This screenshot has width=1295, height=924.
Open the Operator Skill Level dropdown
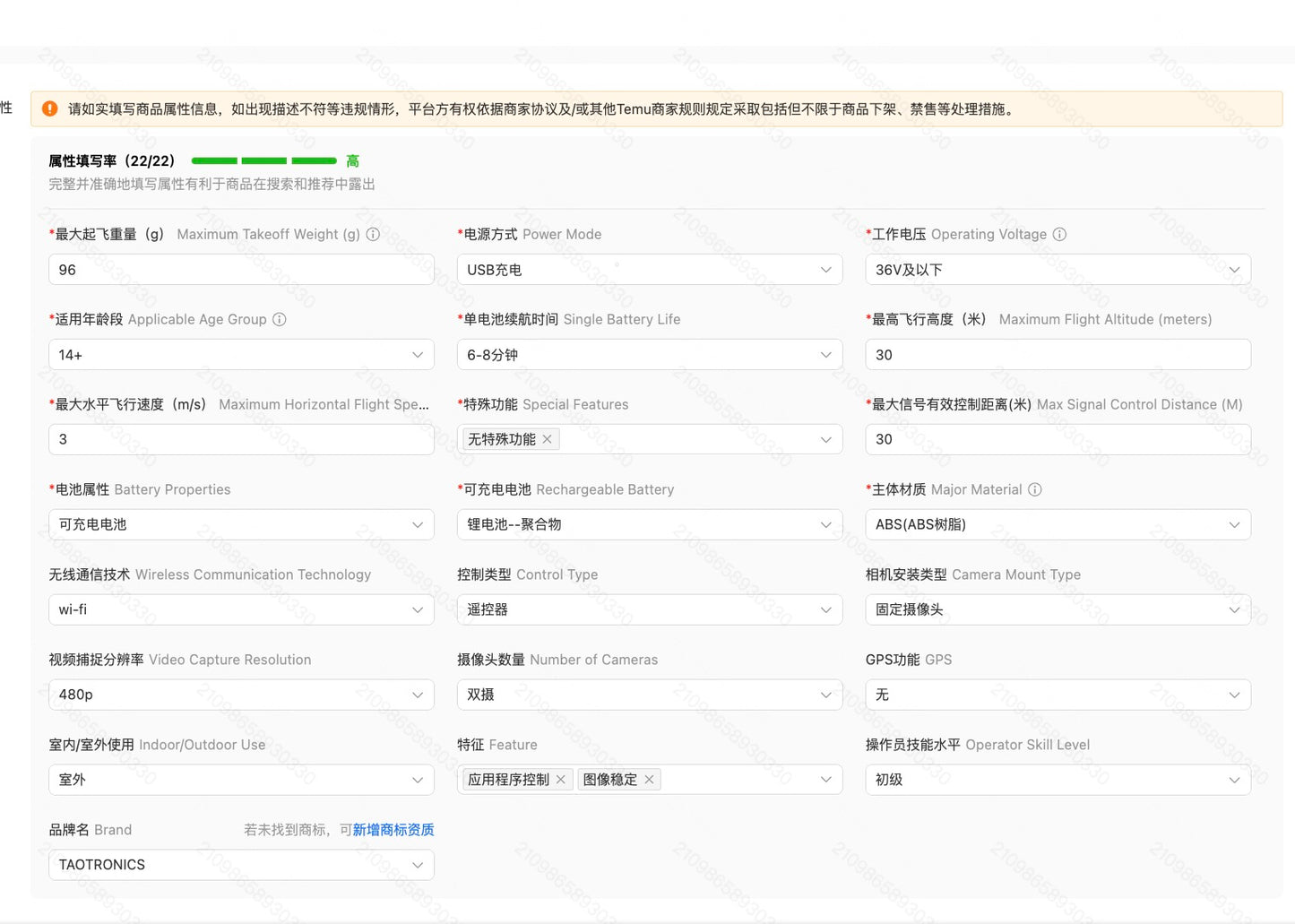(1058, 780)
